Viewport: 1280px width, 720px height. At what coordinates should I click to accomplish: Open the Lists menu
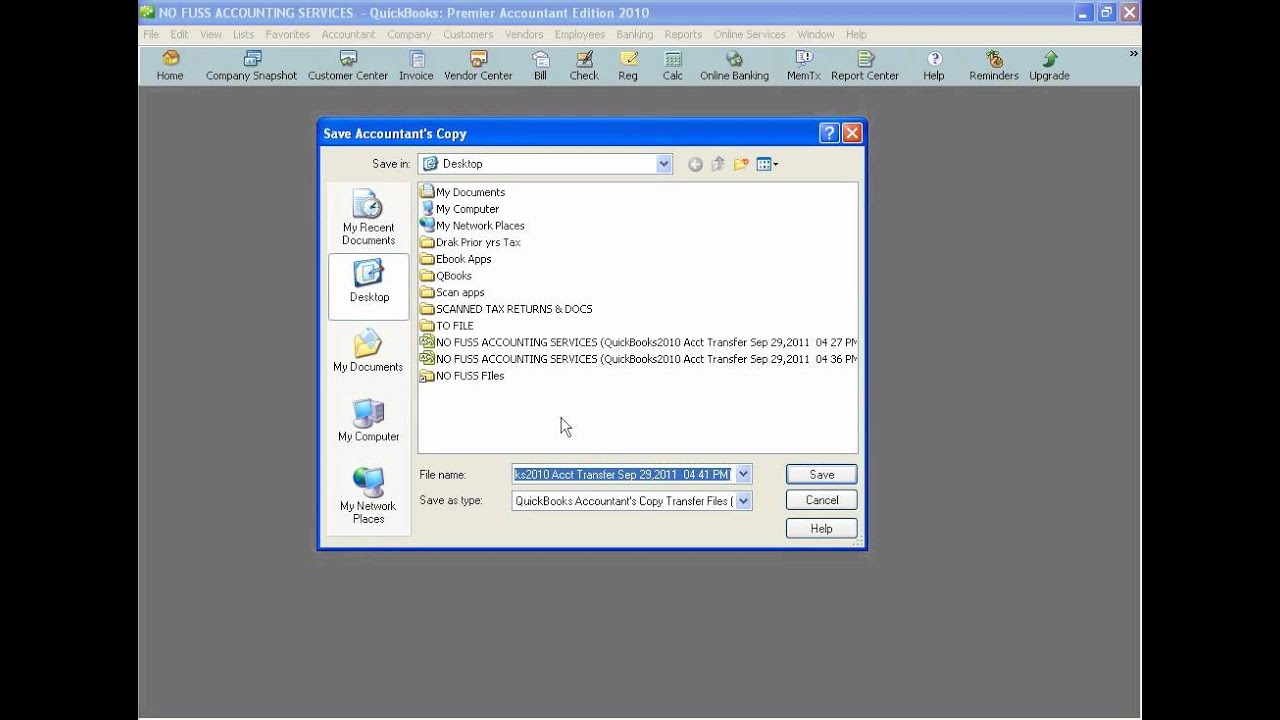coord(244,34)
